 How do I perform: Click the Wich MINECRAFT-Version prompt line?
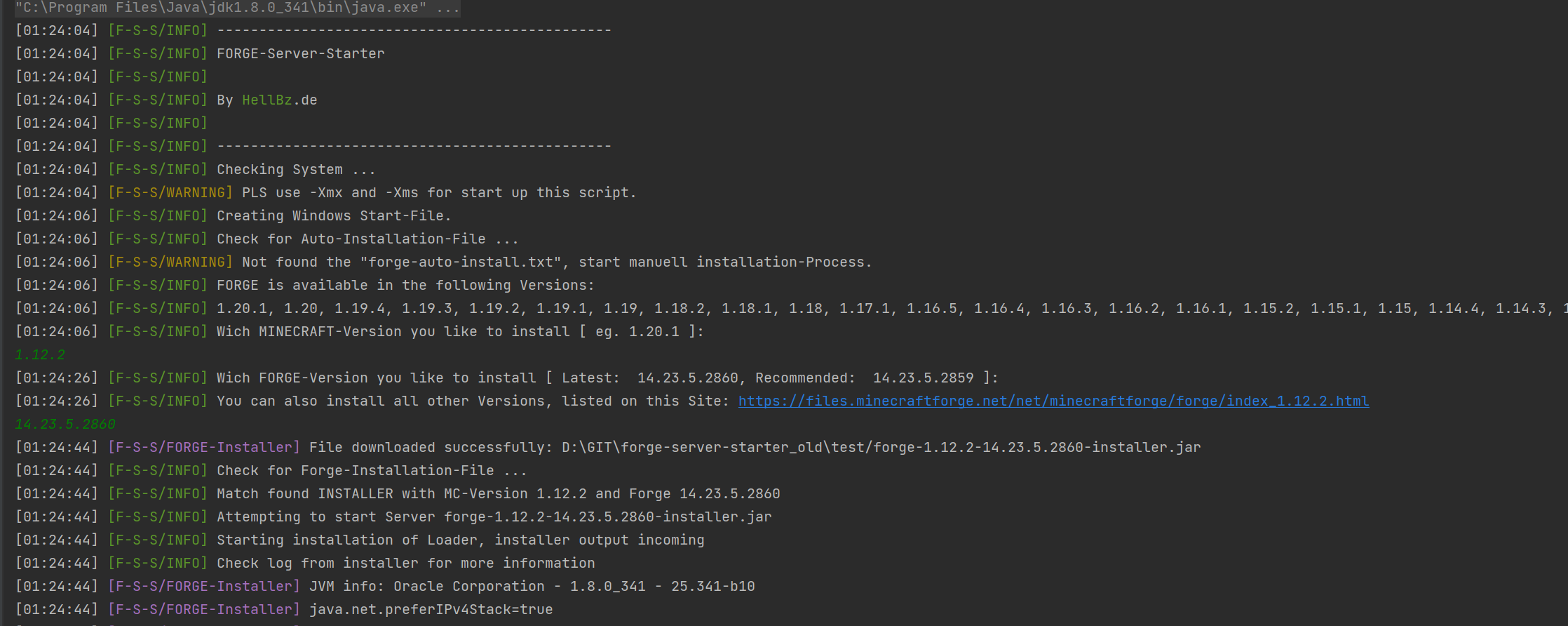coord(459,331)
